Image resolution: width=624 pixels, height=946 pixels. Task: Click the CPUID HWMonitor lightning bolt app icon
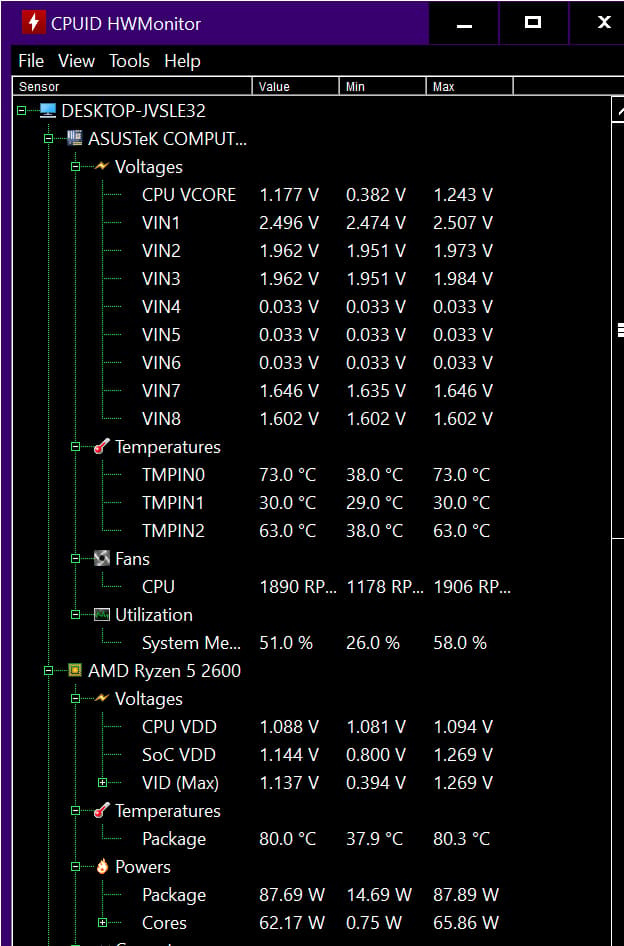[x=34, y=23]
